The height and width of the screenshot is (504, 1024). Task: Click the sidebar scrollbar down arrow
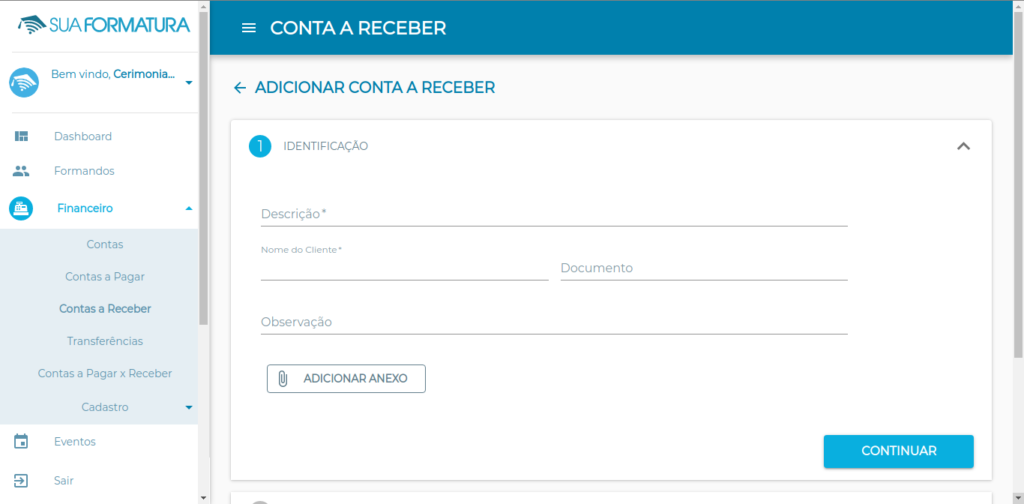tap(203, 498)
